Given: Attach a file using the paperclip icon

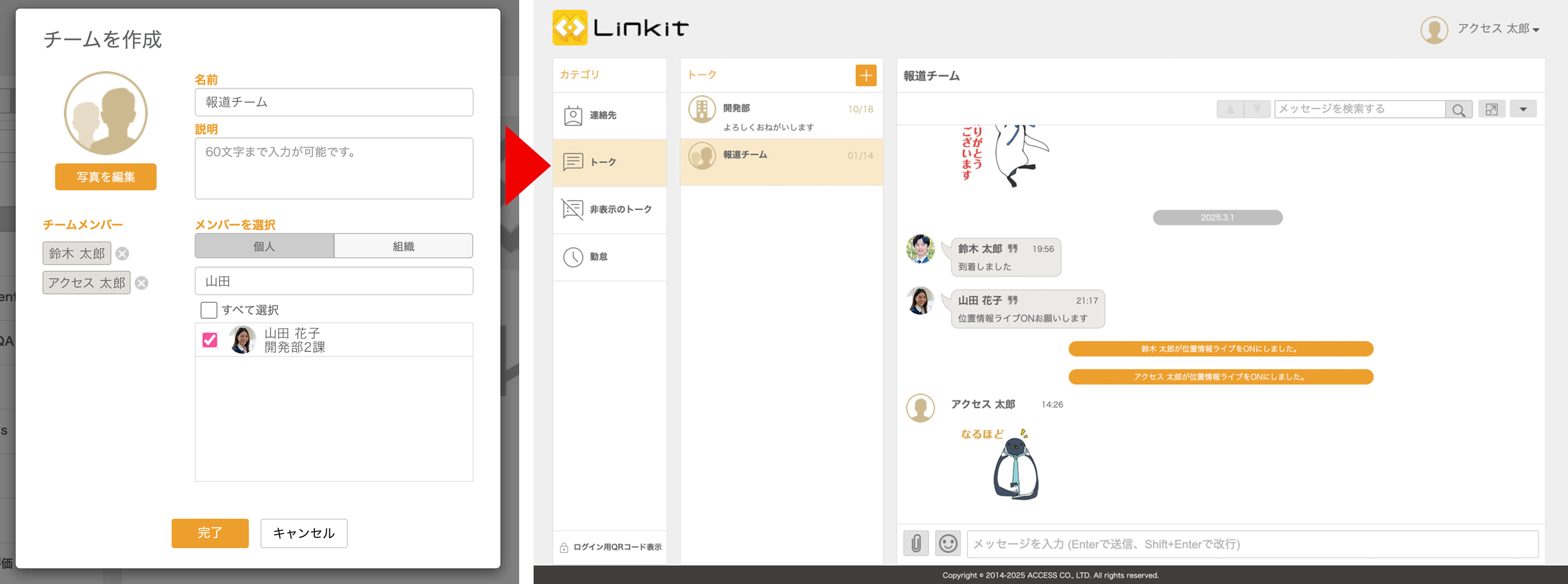Looking at the screenshot, I should coord(916,543).
